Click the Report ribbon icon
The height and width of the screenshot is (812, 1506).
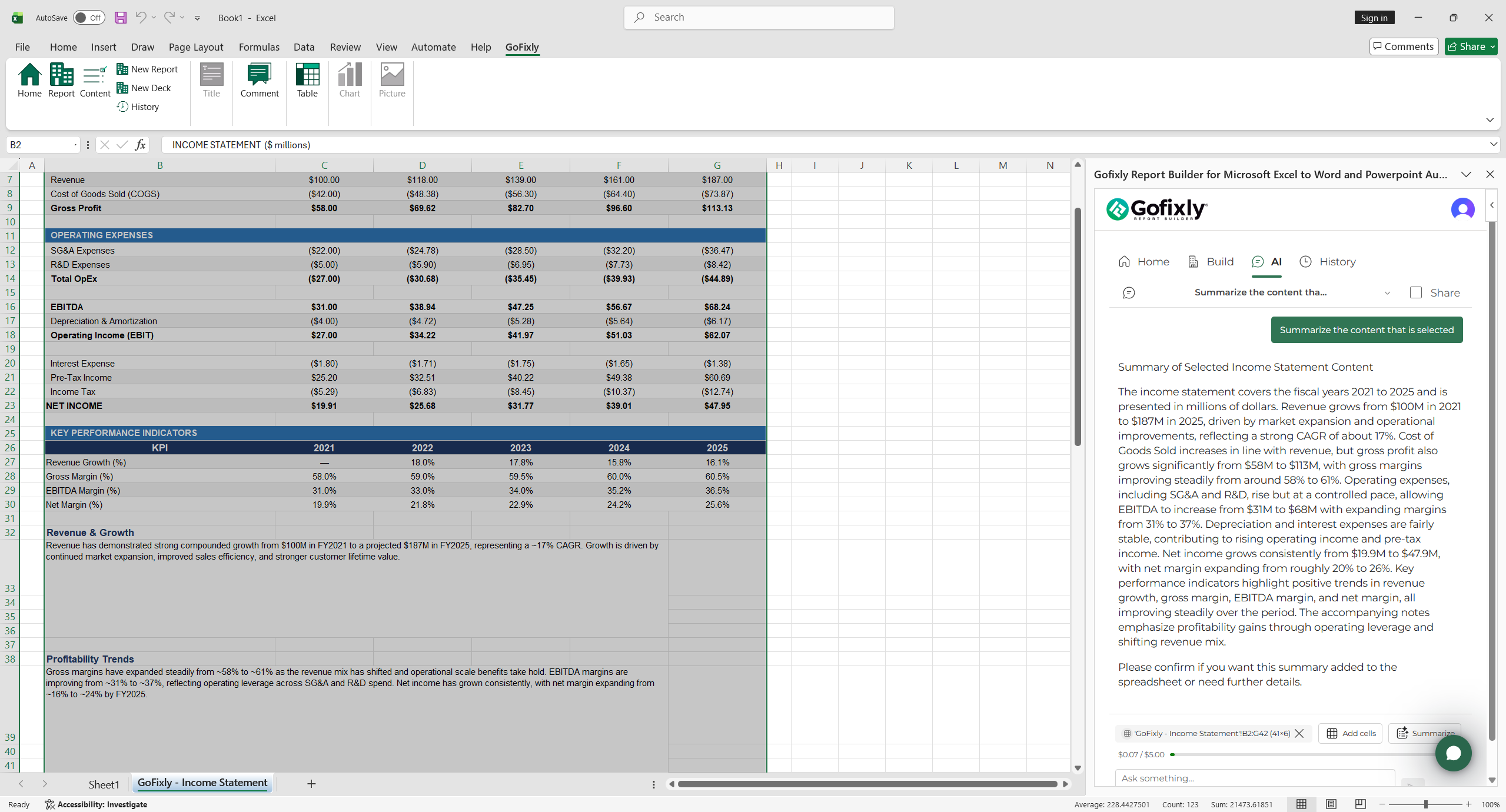(61, 80)
